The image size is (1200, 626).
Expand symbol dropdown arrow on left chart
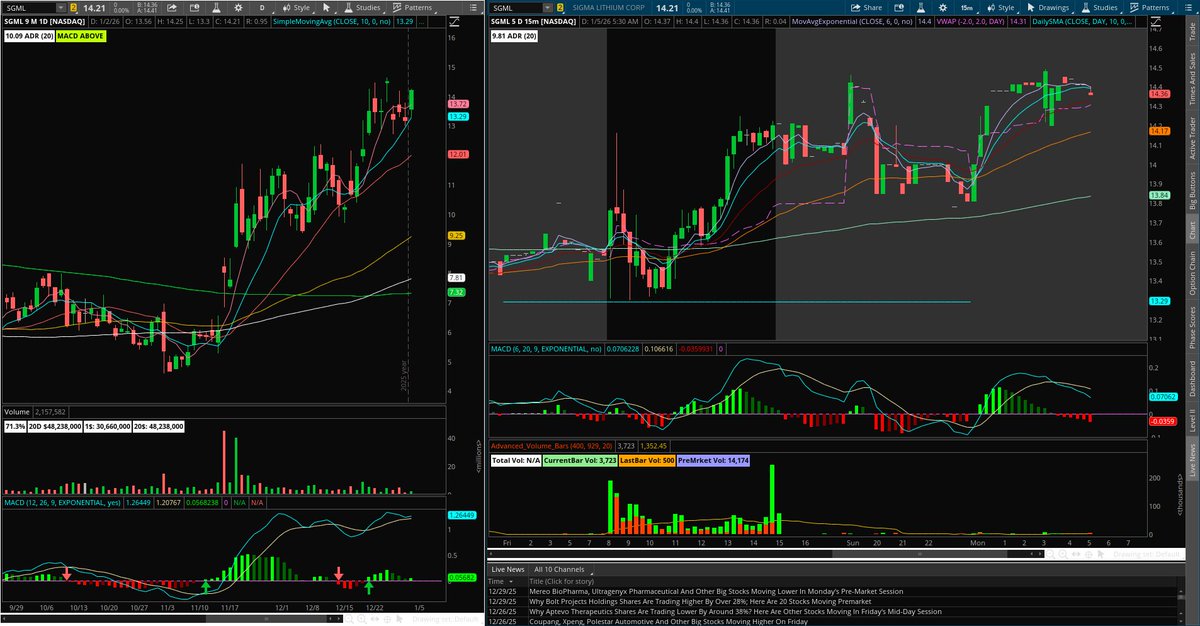[x=61, y=8]
